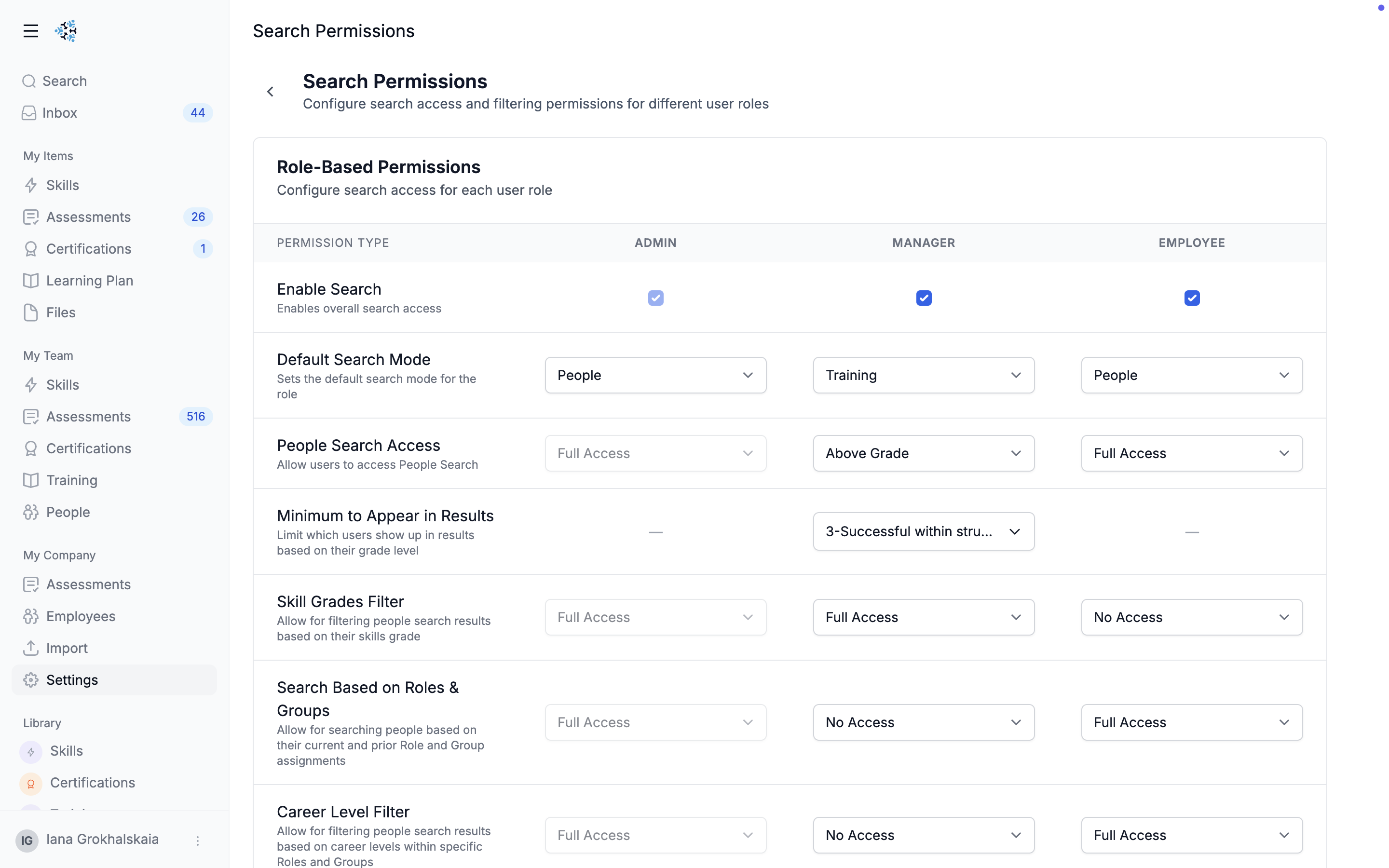Click the ADMIN column header
The width and height of the screenshot is (1389, 868).
coord(655,243)
